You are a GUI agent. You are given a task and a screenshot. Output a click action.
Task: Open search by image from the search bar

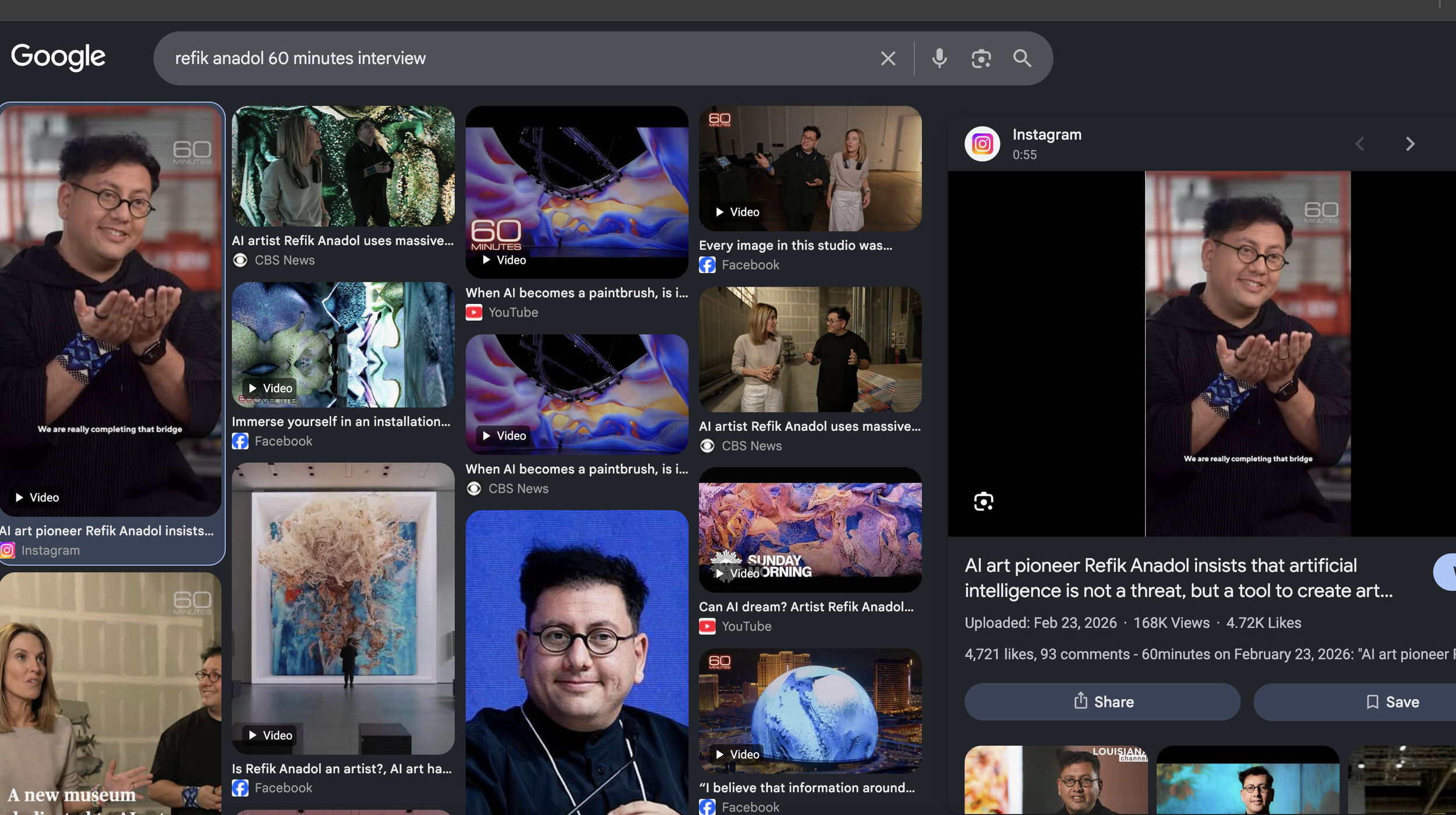tap(981, 58)
